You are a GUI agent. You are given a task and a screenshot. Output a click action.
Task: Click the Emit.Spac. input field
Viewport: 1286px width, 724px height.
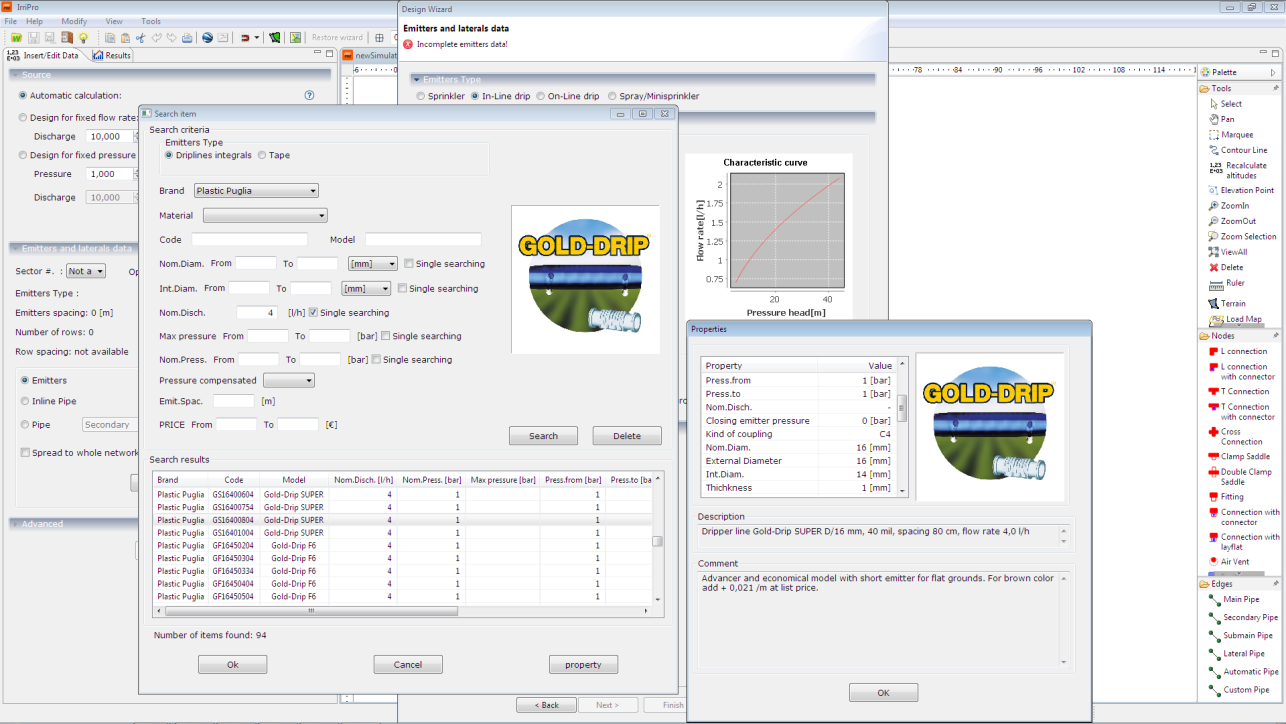pos(234,401)
